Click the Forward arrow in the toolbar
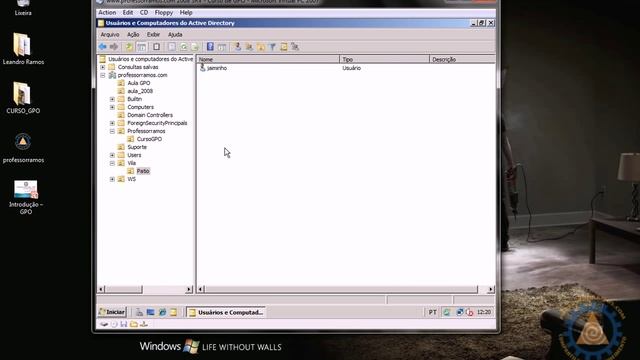Image resolution: width=640 pixels, height=360 pixels. (114, 47)
